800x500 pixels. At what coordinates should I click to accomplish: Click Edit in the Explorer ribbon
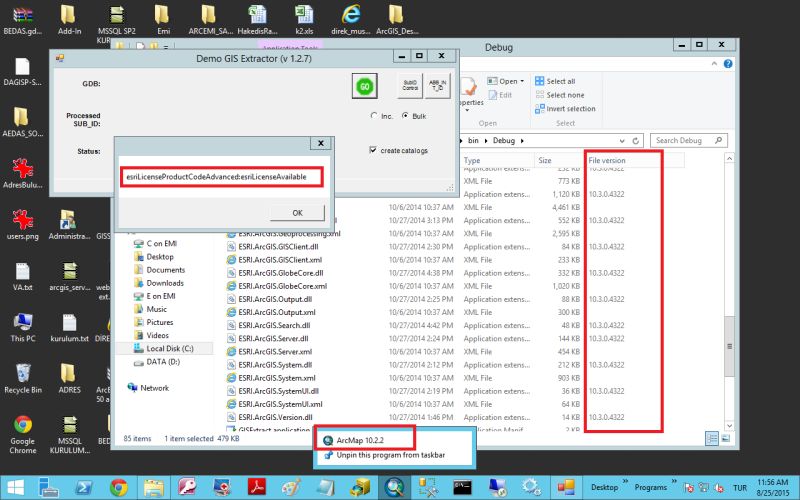(x=500, y=95)
